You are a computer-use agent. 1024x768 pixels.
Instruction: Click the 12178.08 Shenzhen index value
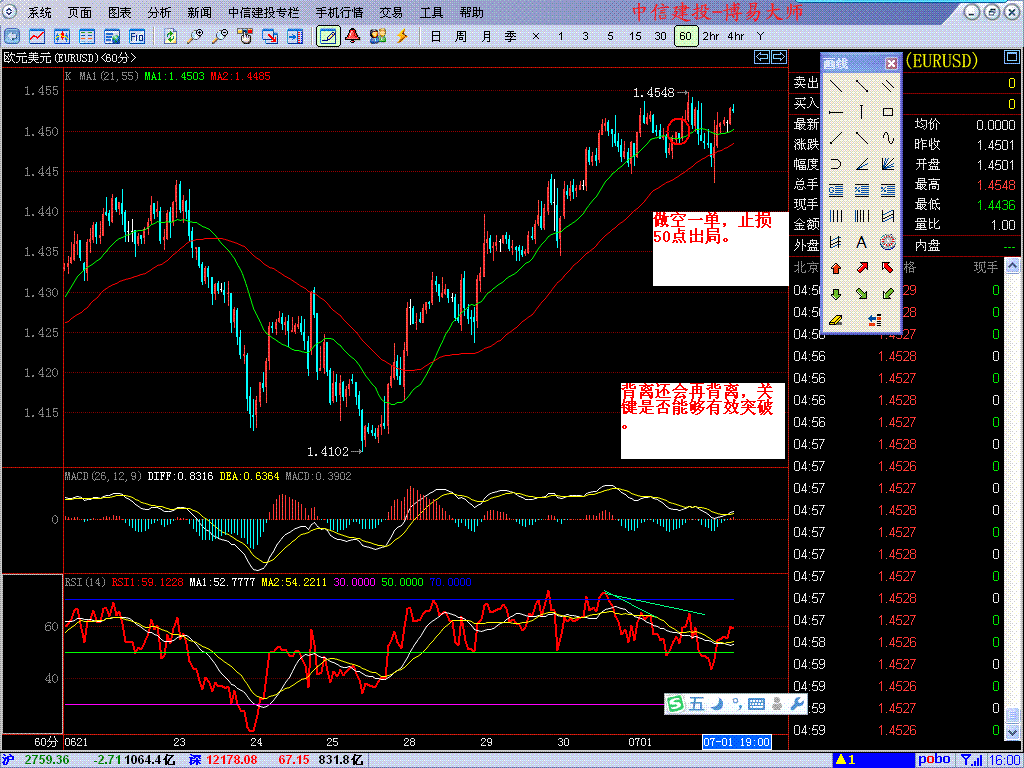(230, 760)
